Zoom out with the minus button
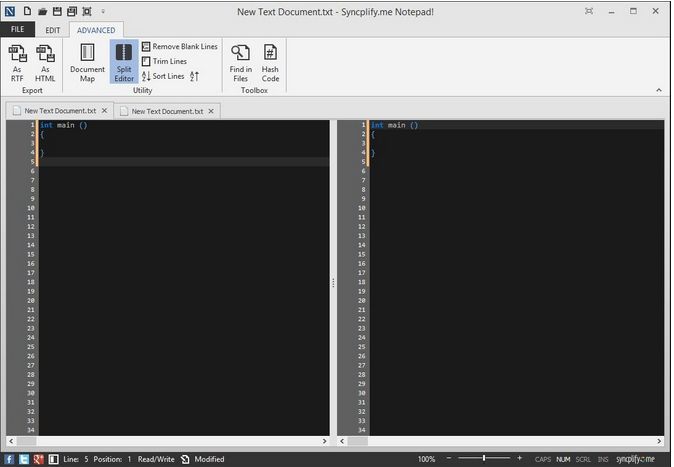The image size is (674, 467). pos(449,458)
